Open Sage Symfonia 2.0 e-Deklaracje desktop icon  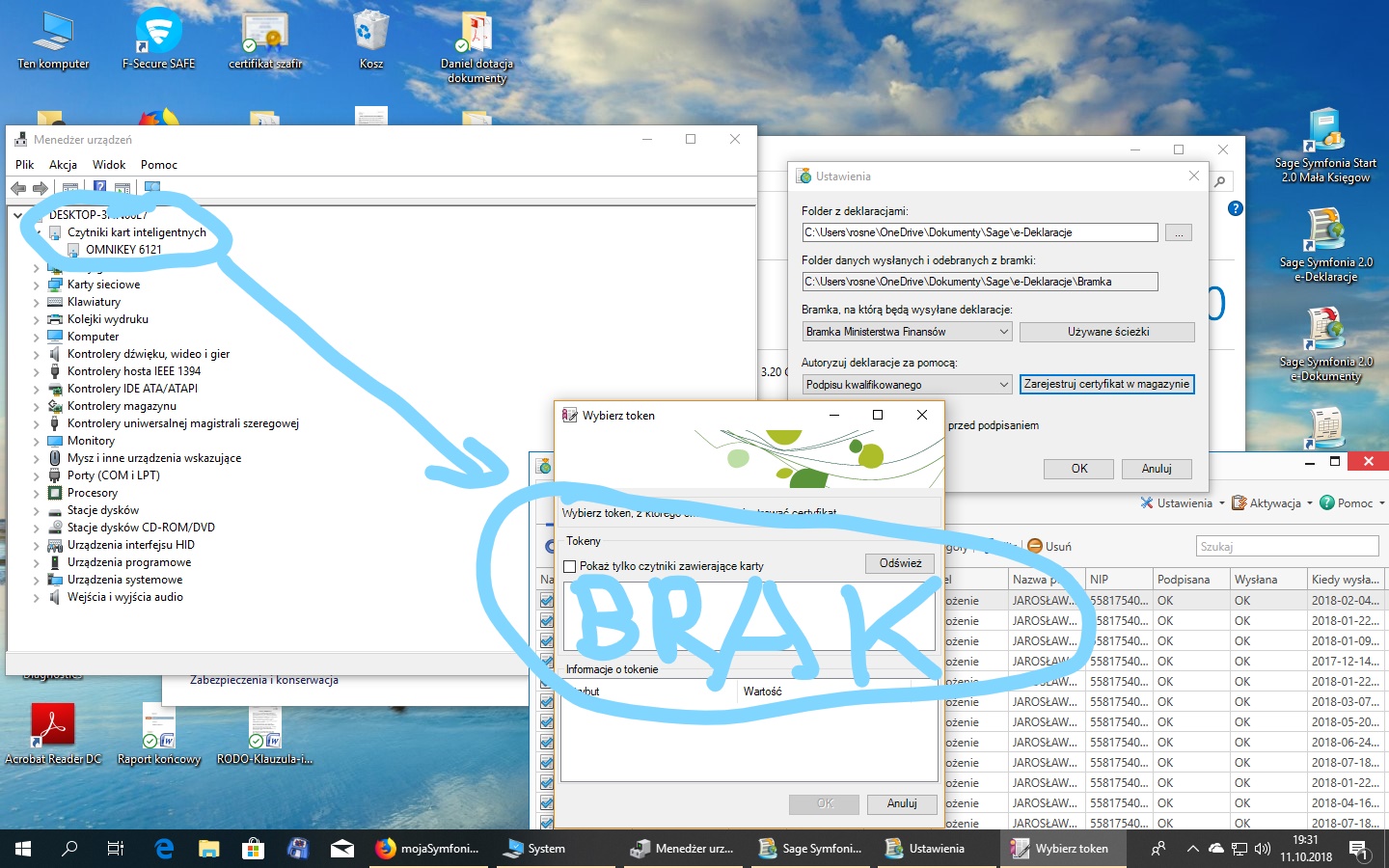pyautogui.click(x=1325, y=247)
